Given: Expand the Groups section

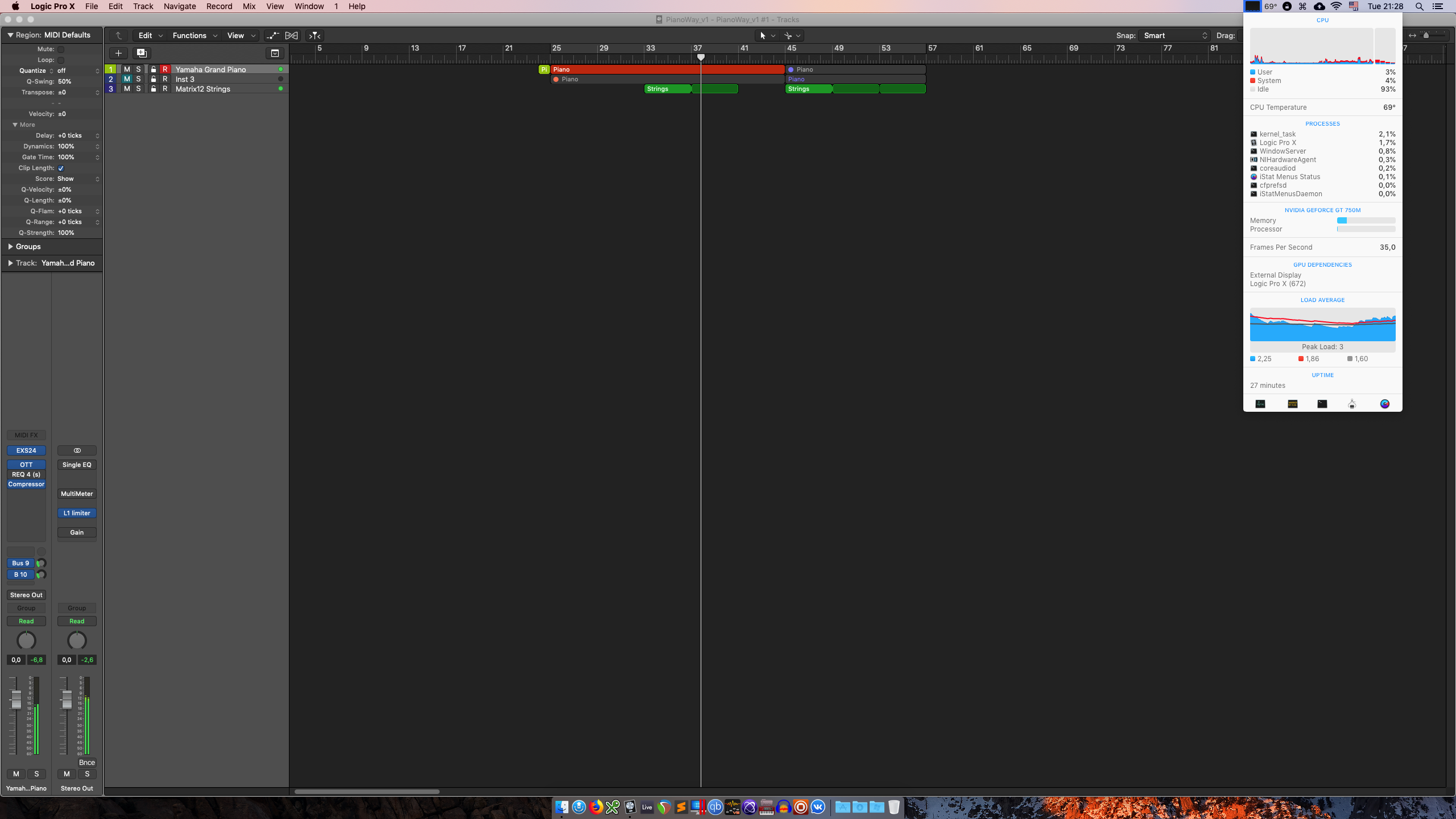Looking at the screenshot, I should click(x=10, y=246).
